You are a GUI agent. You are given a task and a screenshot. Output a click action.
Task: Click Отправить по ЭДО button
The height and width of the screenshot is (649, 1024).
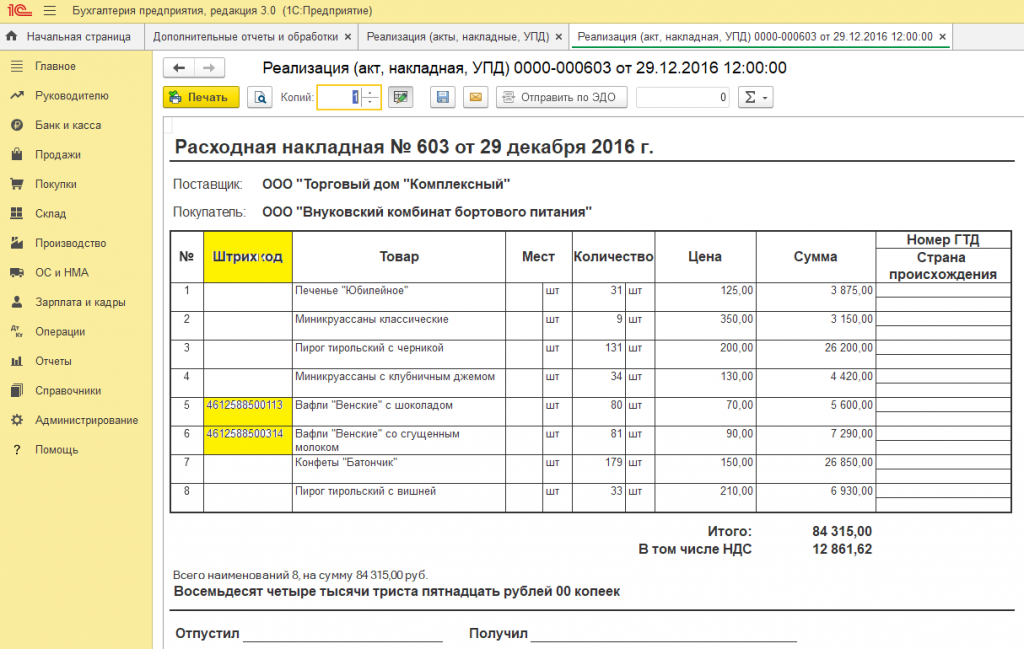pos(562,97)
